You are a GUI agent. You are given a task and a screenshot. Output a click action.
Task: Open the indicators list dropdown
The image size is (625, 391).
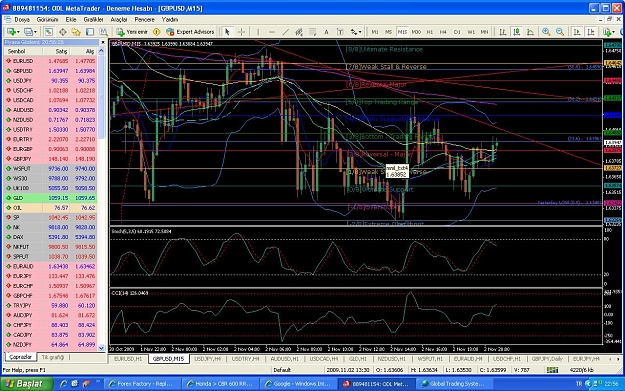click(608, 32)
